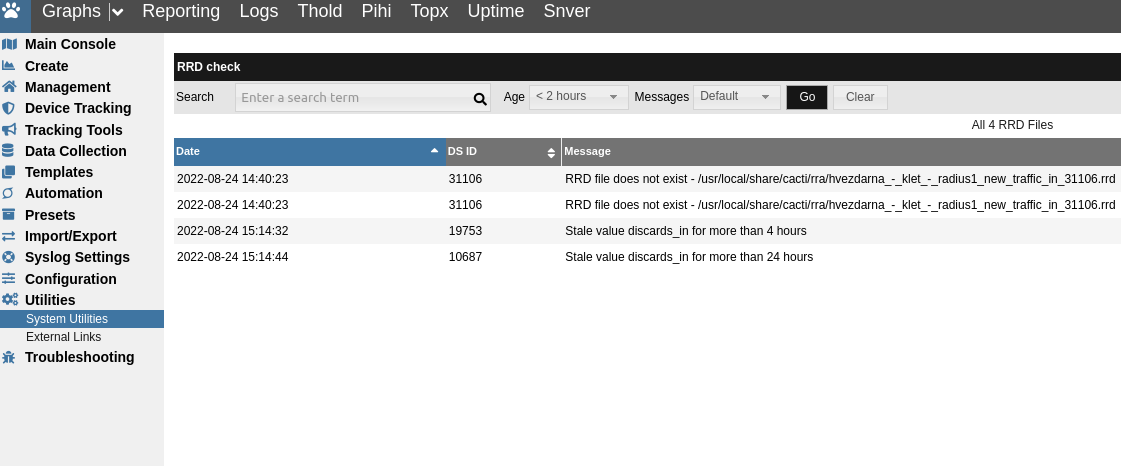Expand the Configuration menu section
The image size is (1121, 466).
pos(71,279)
